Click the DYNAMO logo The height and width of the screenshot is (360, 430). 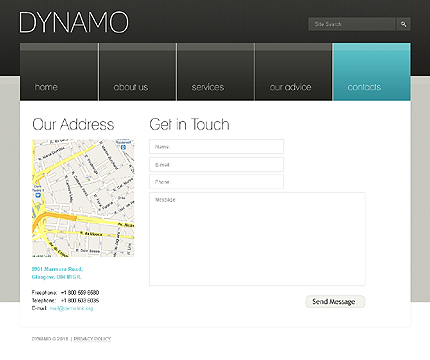74,22
